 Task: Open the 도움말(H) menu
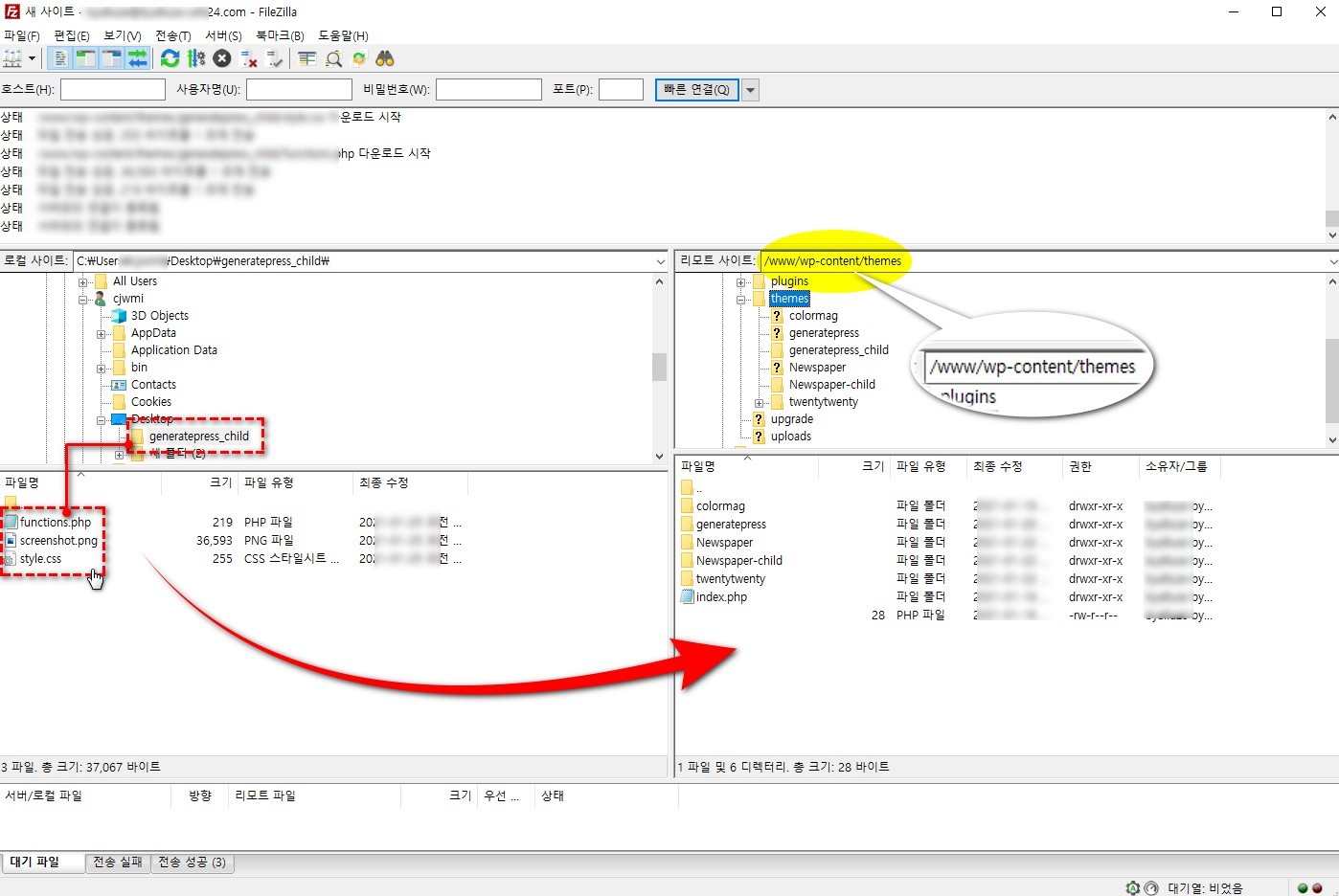343,35
